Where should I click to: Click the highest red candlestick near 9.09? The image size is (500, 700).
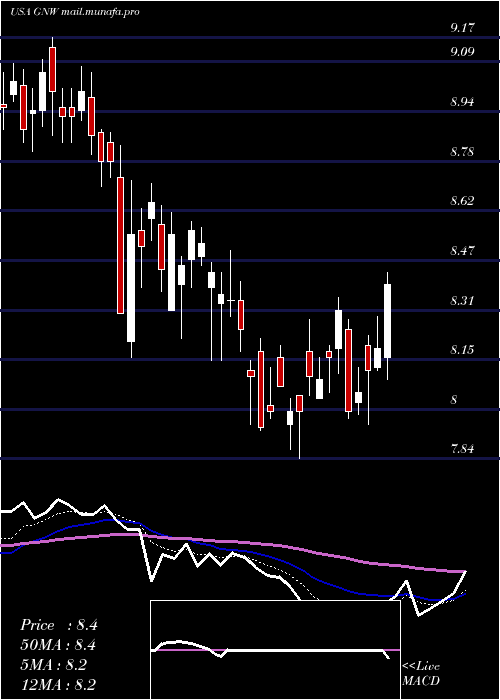click(x=53, y=69)
